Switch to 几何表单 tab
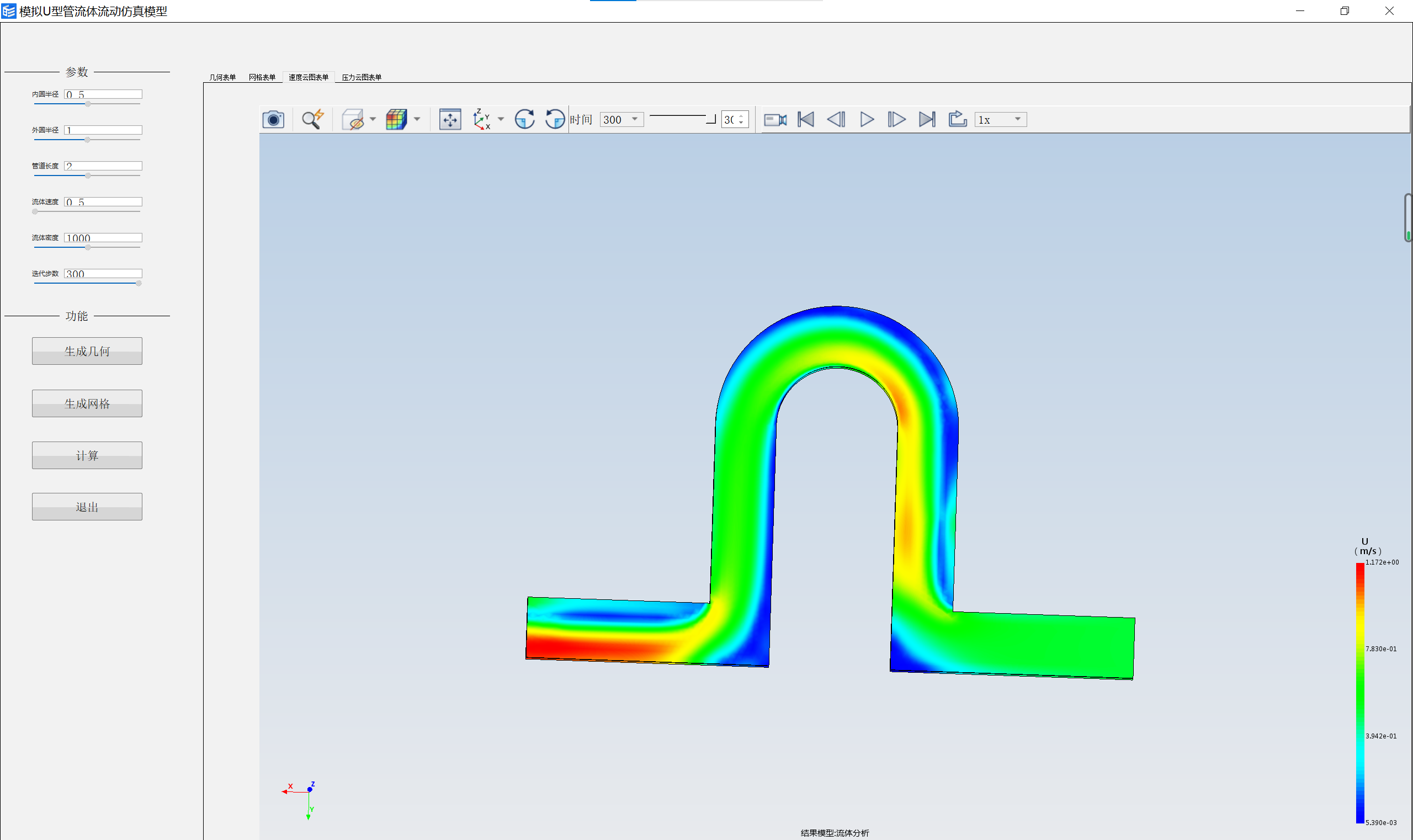The width and height of the screenshot is (1413, 840). [x=222, y=78]
